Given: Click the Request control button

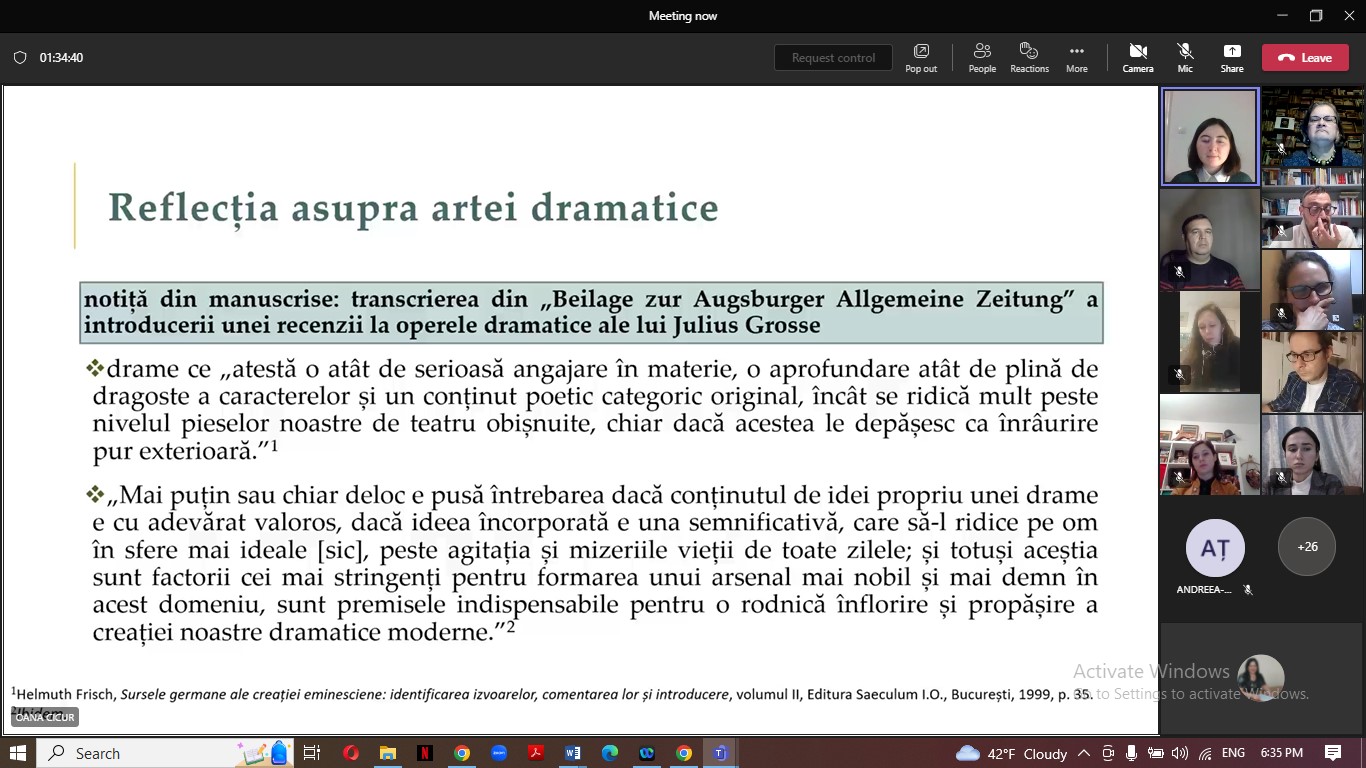Looking at the screenshot, I should click(833, 58).
